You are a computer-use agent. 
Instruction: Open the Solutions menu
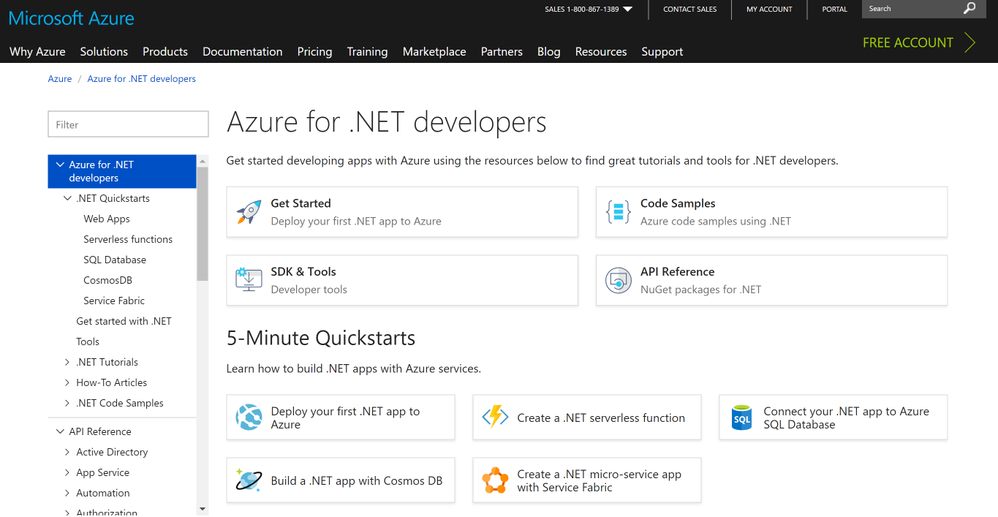[104, 52]
